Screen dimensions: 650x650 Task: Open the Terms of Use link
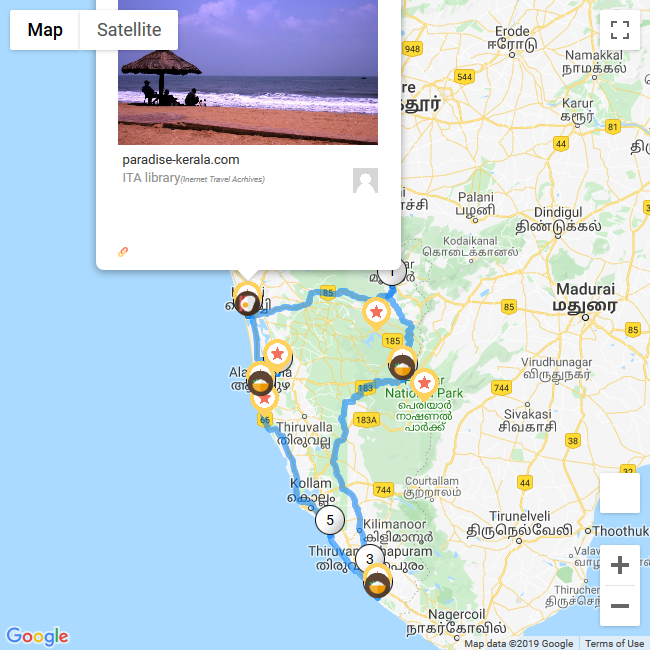614,643
